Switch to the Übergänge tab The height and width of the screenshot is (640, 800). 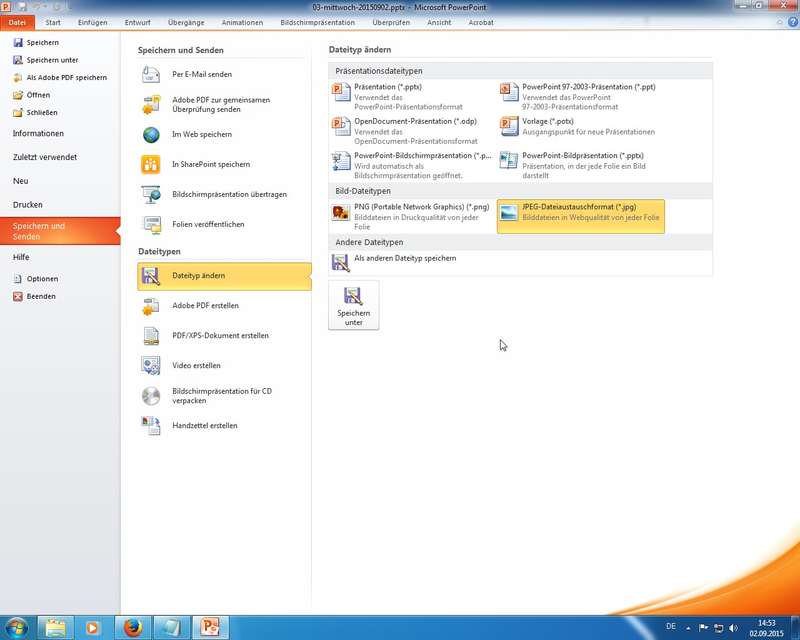tap(186, 22)
